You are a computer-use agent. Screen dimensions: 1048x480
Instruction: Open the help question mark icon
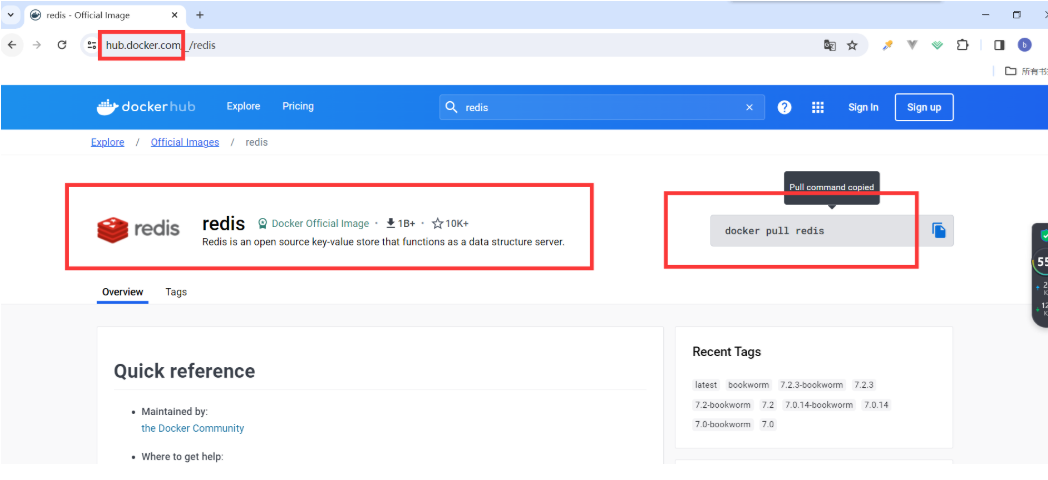click(x=785, y=107)
